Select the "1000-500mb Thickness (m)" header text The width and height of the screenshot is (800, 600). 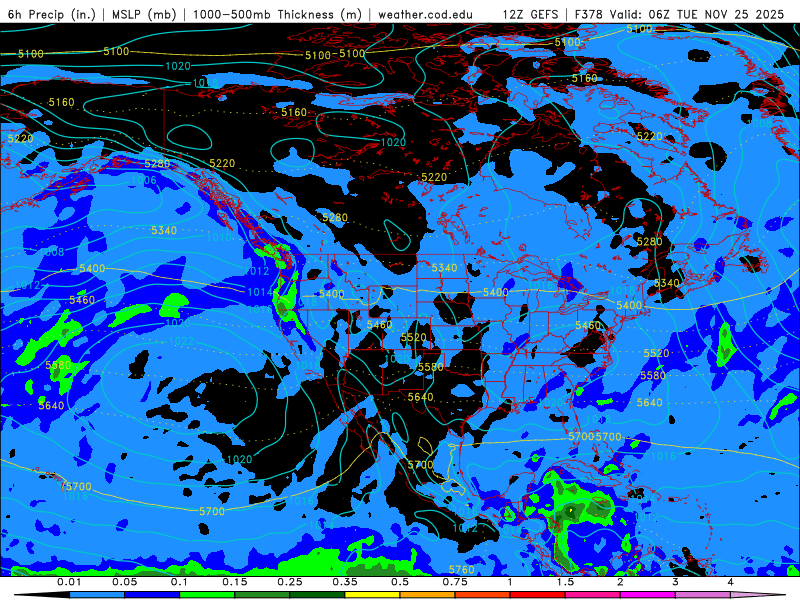pyautogui.click(x=277, y=14)
